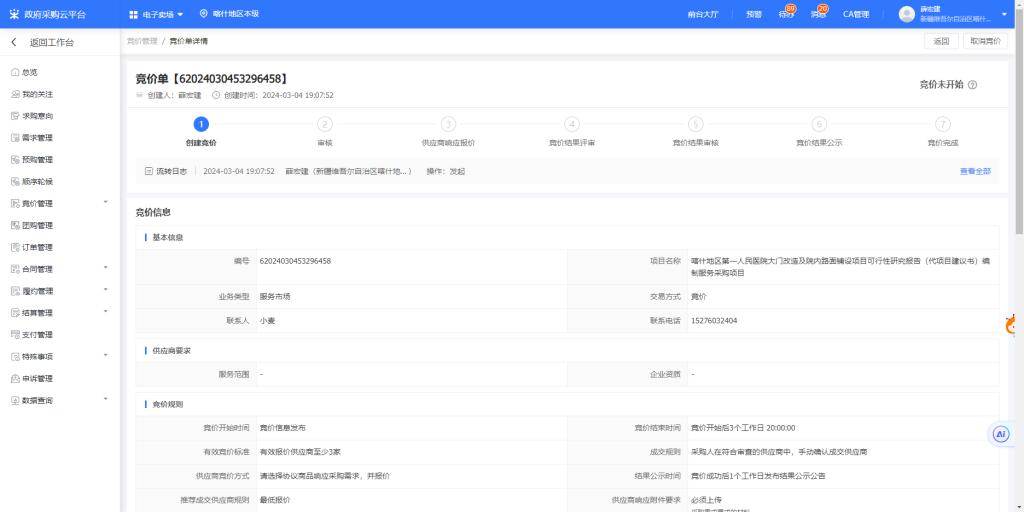
Task: Click the 竞价开始后3个工作日 20:00:00 value
Action: (743, 428)
